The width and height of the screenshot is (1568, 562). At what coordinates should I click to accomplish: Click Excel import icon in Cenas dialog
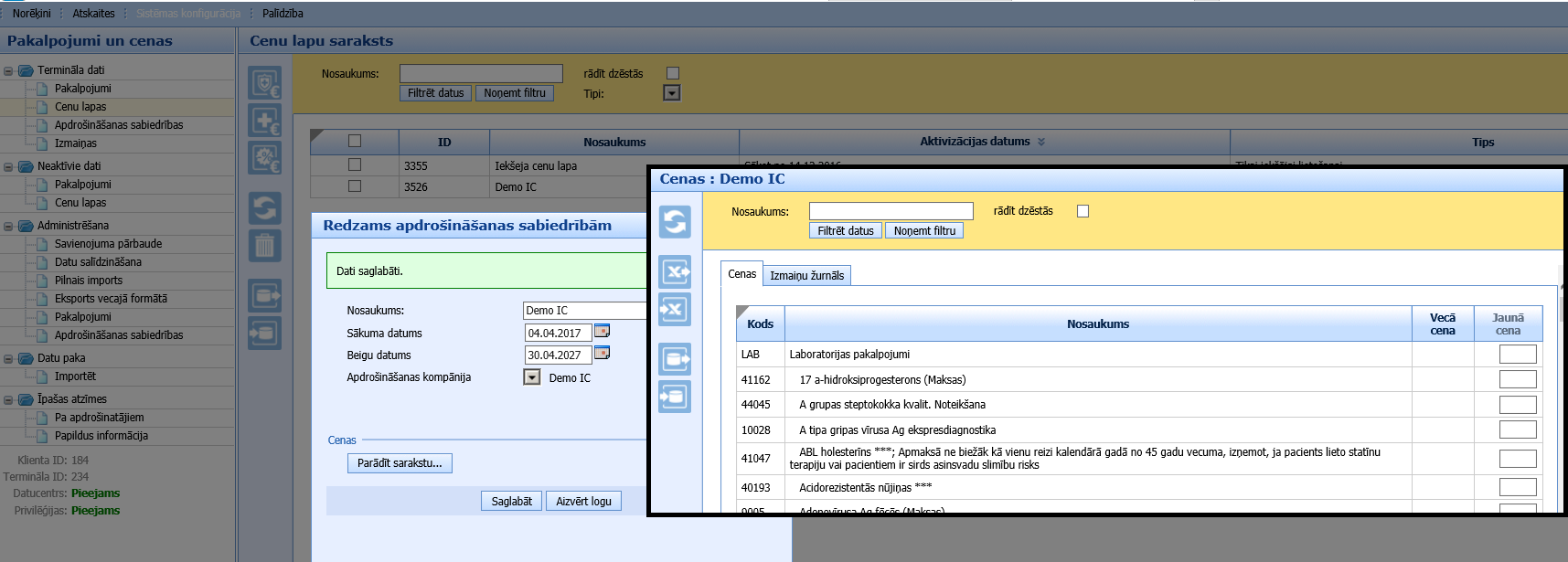coord(675,310)
